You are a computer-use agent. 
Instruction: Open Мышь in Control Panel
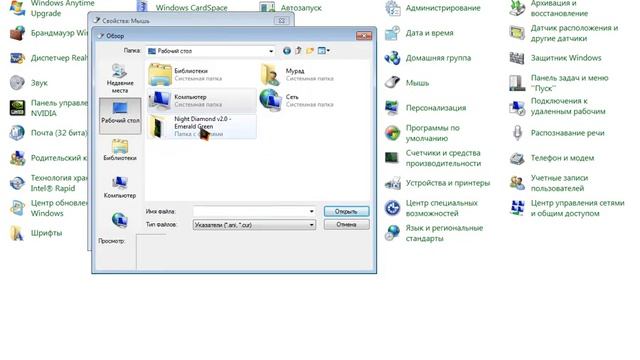[x=407, y=83]
